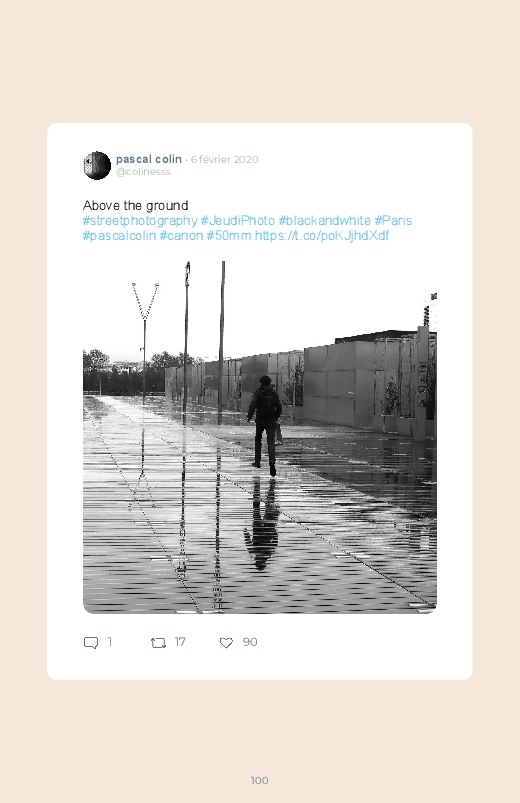Open the black and white street photo
Viewport: 520px width, 803px height.
tap(260, 437)
